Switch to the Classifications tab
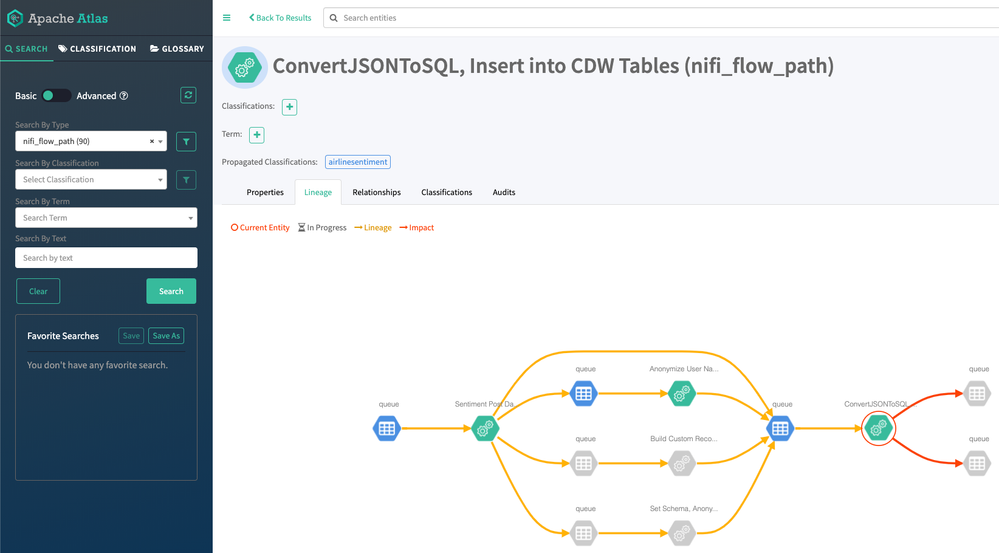The height and width of the screenshot is (553, 999). [x=447, y=192]
